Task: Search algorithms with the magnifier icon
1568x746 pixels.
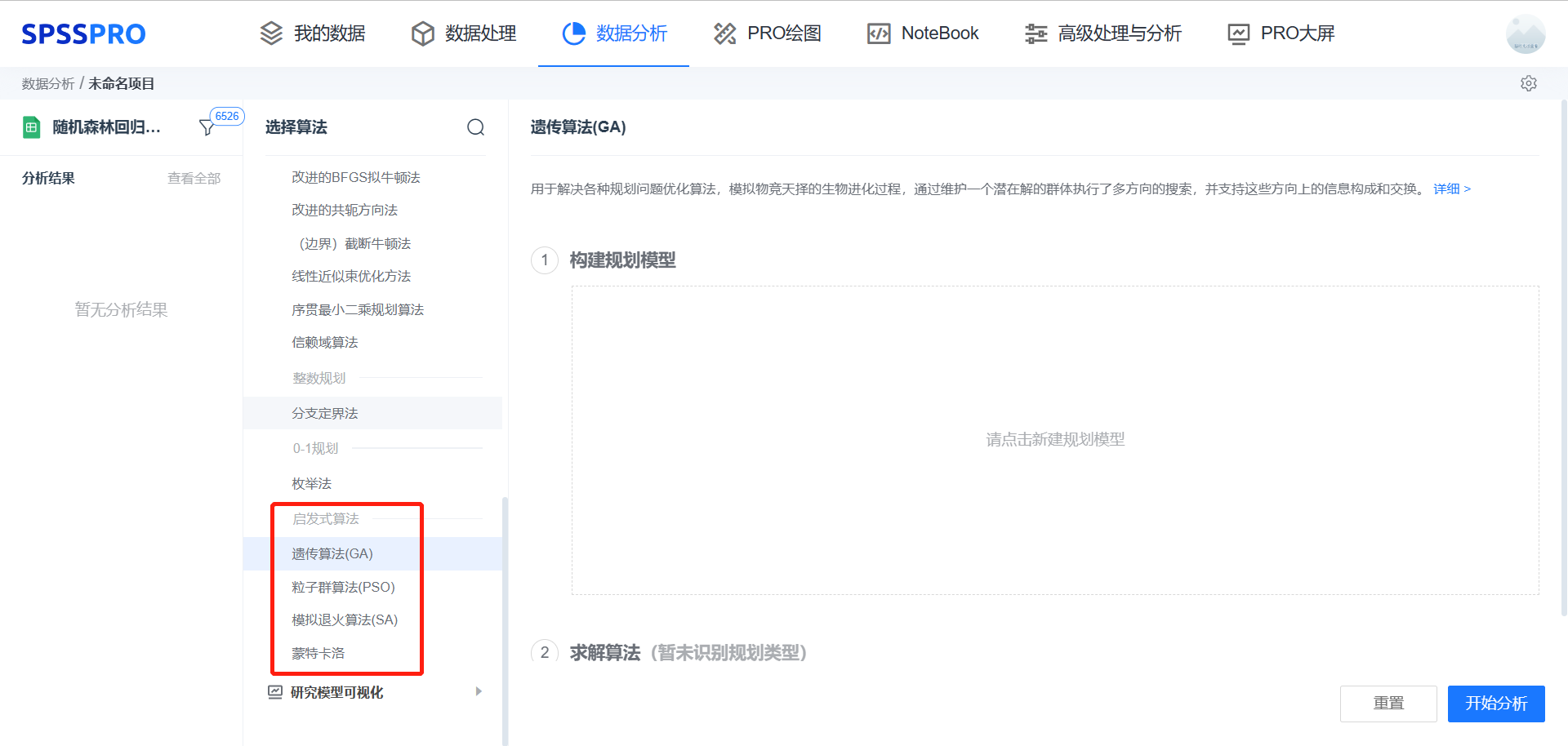Action: click(x=476, y=127)
